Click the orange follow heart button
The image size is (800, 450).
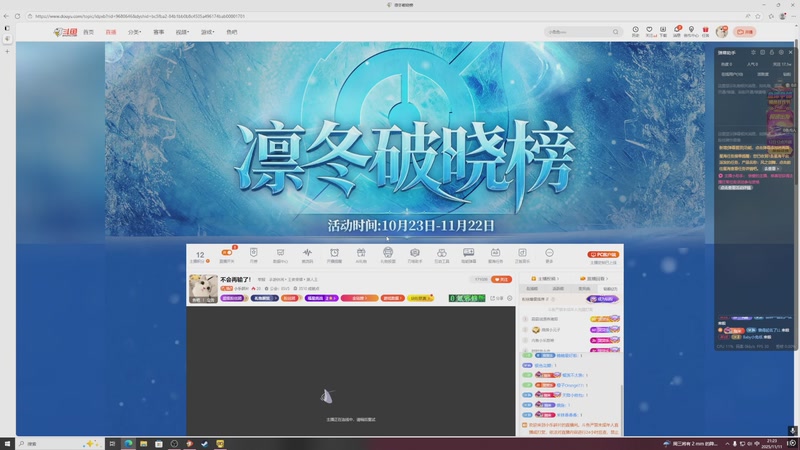502,280
